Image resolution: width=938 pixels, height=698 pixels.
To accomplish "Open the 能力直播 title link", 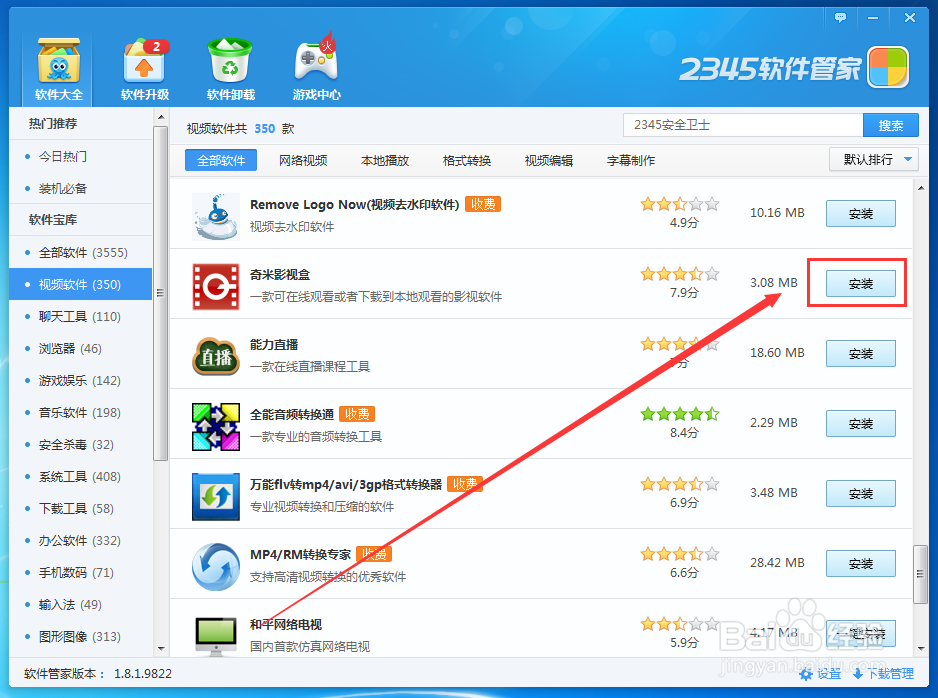I will coord(274,345).
